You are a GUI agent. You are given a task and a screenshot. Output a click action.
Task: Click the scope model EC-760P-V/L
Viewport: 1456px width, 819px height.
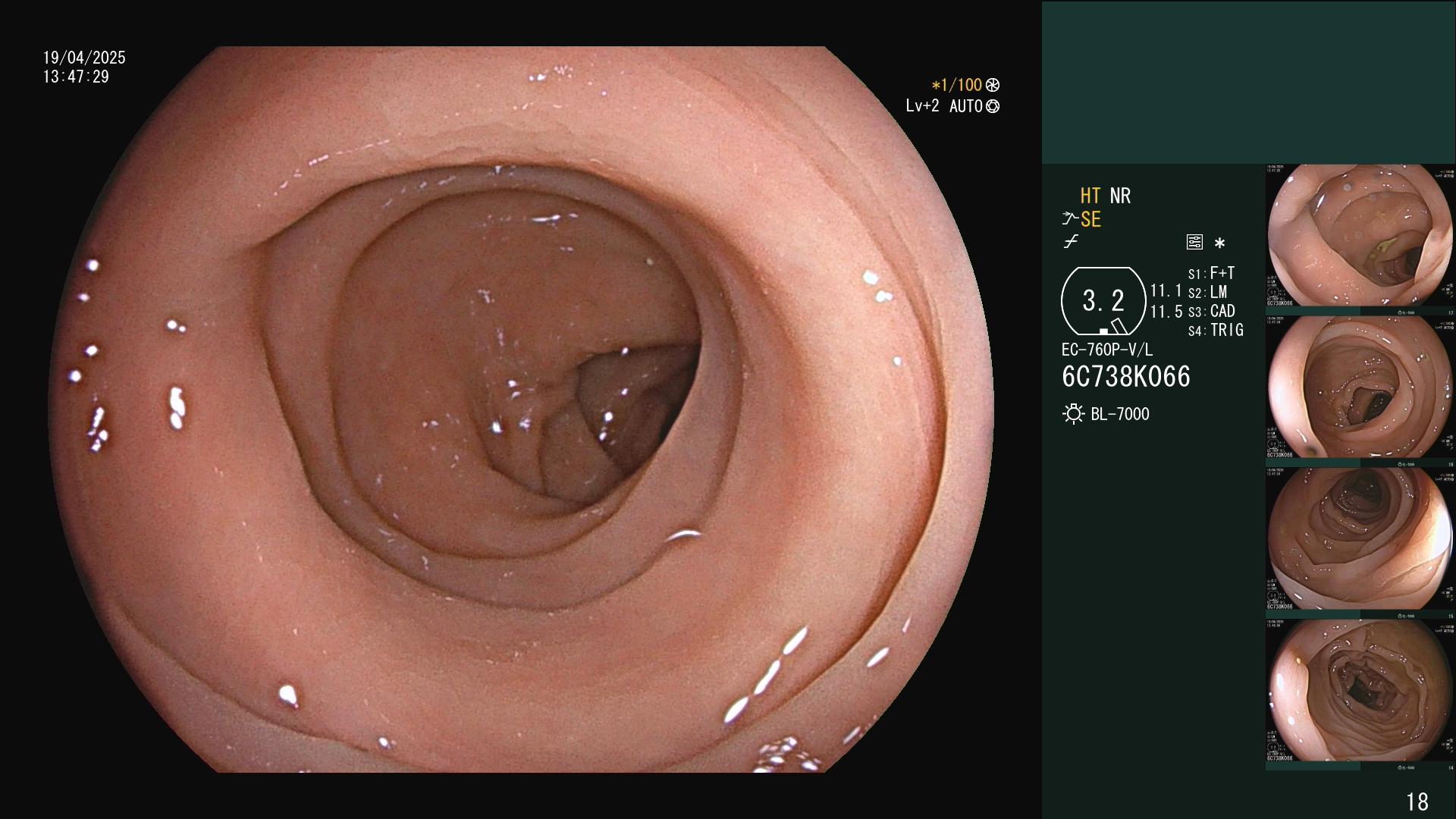click(x=1107, y=350)
